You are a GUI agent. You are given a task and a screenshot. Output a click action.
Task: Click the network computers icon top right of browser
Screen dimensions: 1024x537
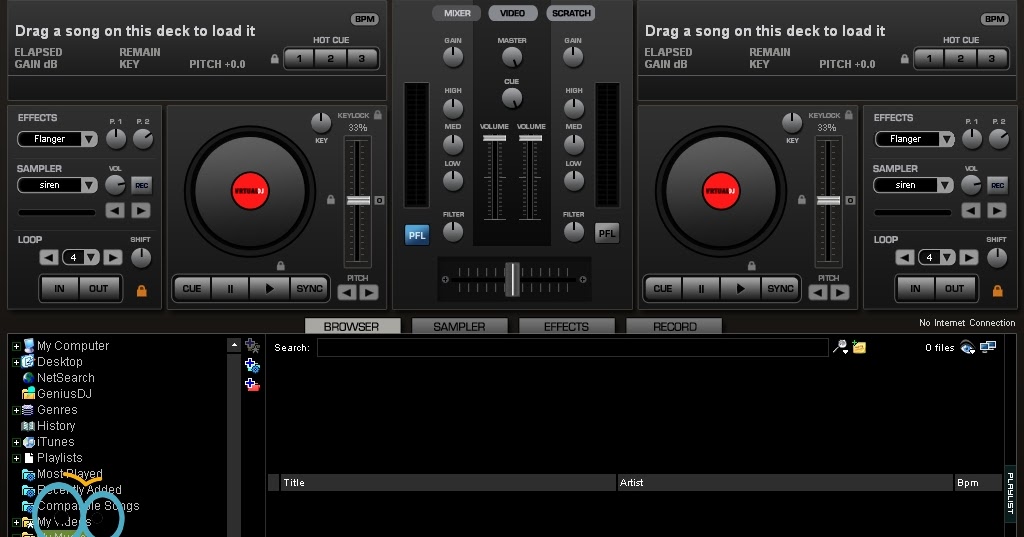tap(988, 347)
